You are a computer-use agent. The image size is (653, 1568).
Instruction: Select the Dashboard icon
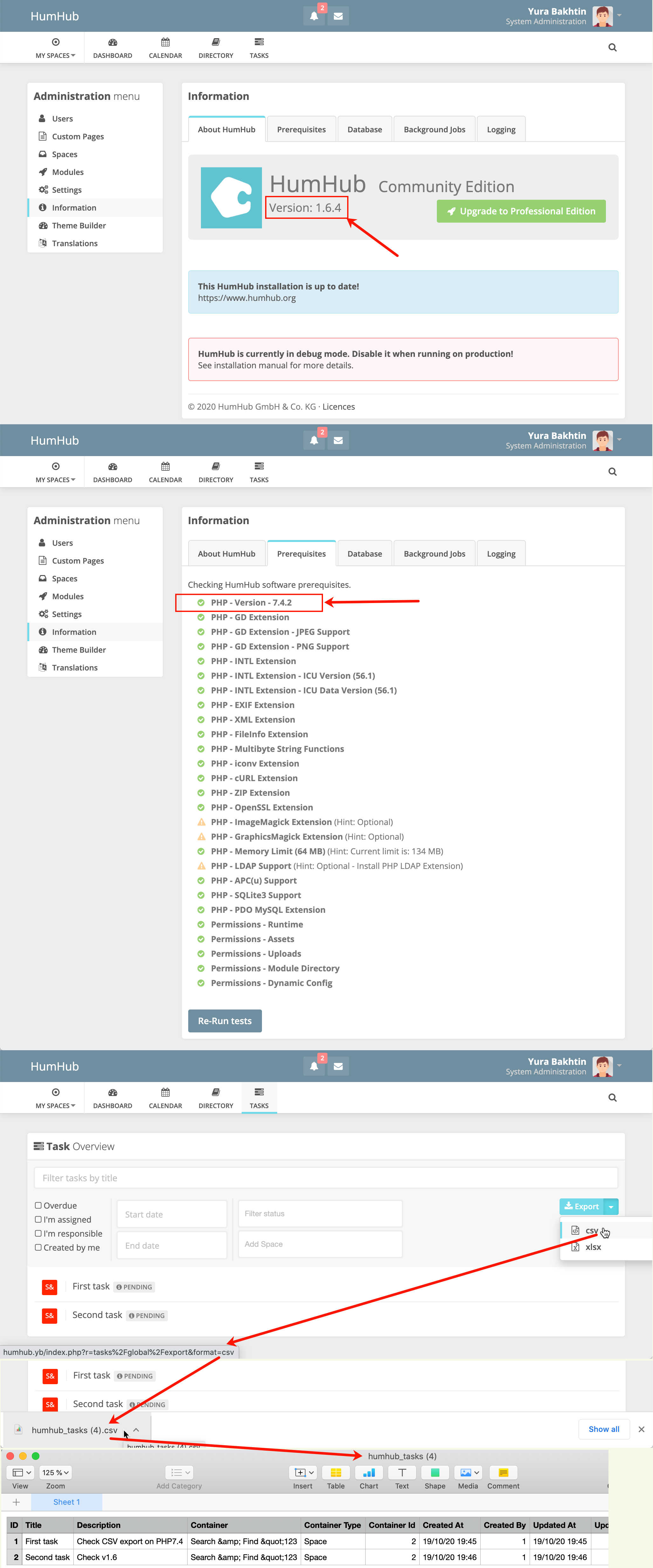click(x=112, y=47)
